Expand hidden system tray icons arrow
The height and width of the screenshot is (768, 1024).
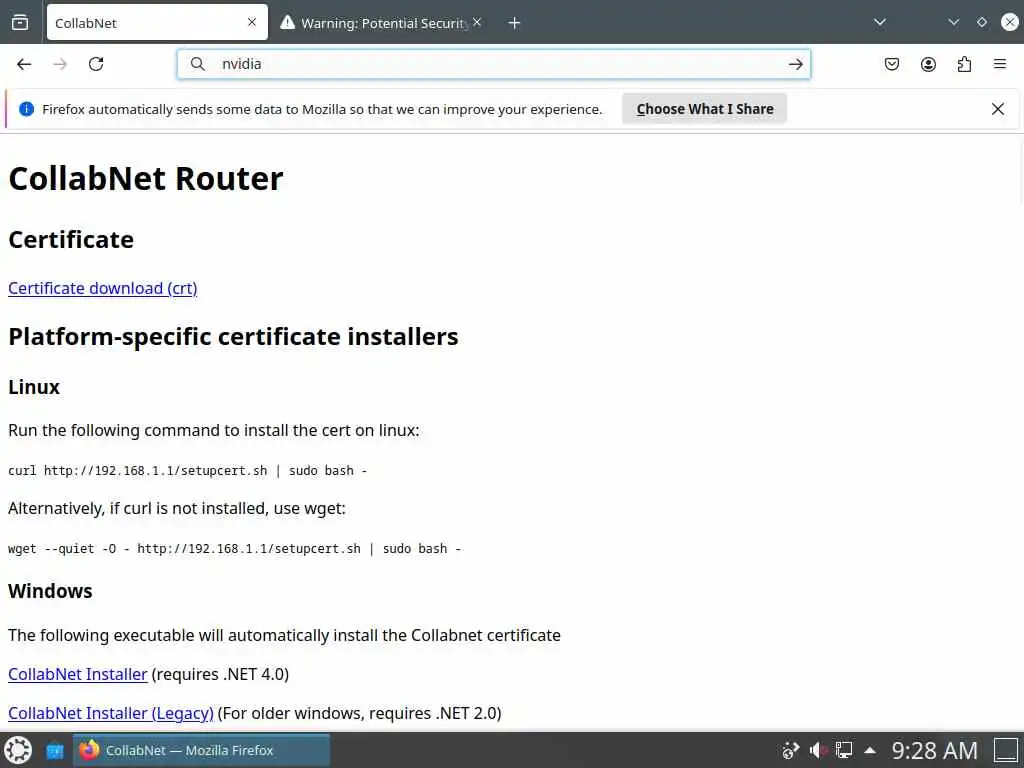[870, 750]
